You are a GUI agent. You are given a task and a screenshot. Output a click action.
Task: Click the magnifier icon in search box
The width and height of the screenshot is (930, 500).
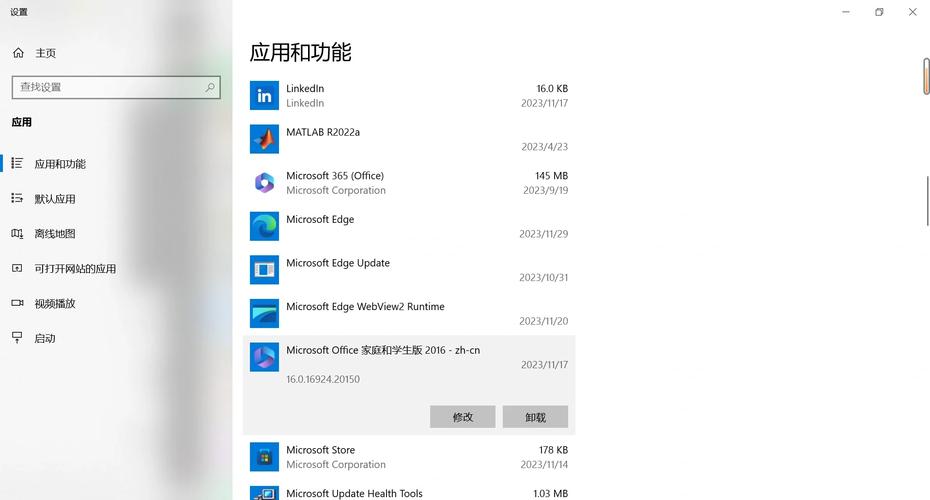[210, 87]
